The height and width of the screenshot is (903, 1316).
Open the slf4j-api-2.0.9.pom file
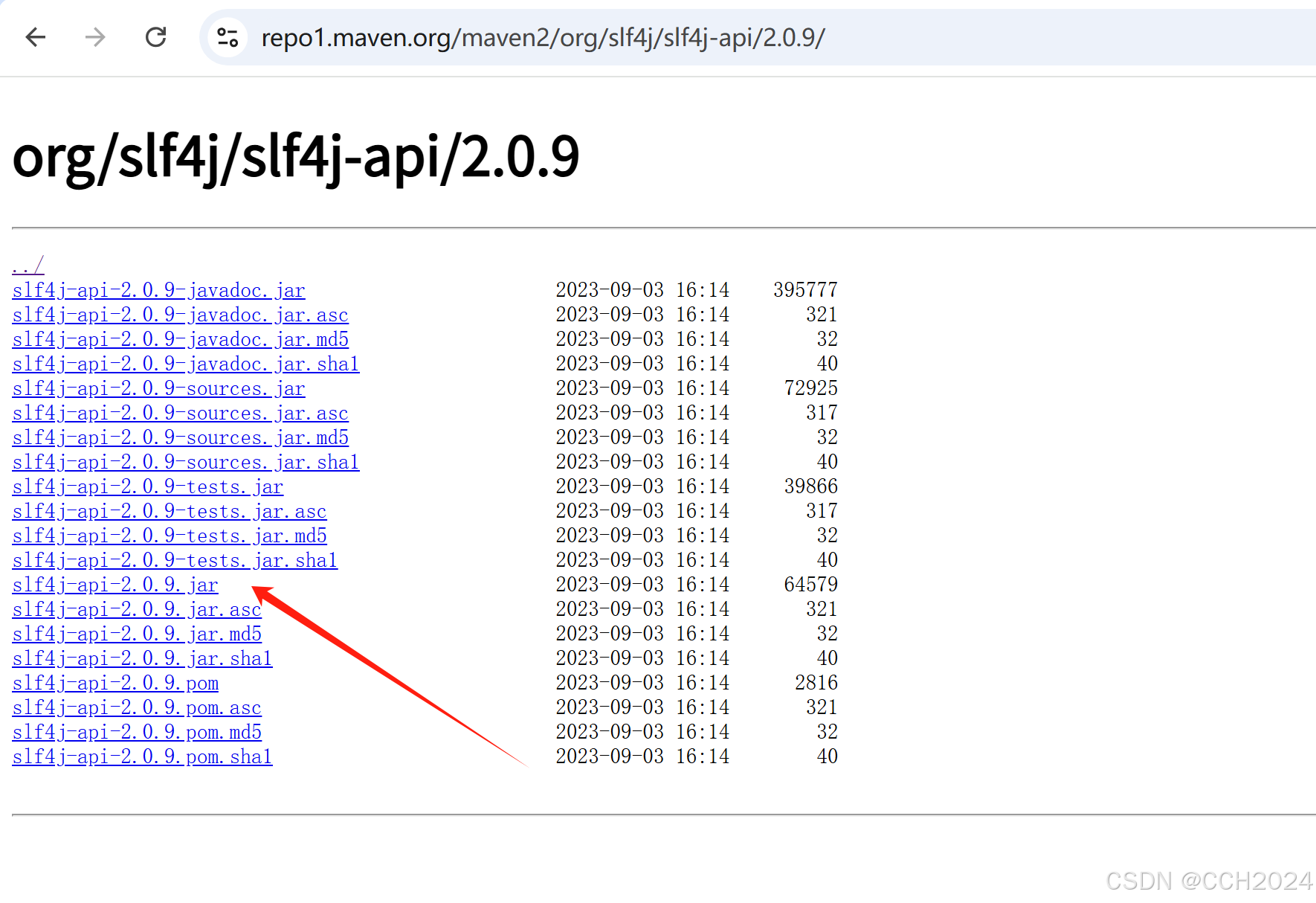point(115,683)
